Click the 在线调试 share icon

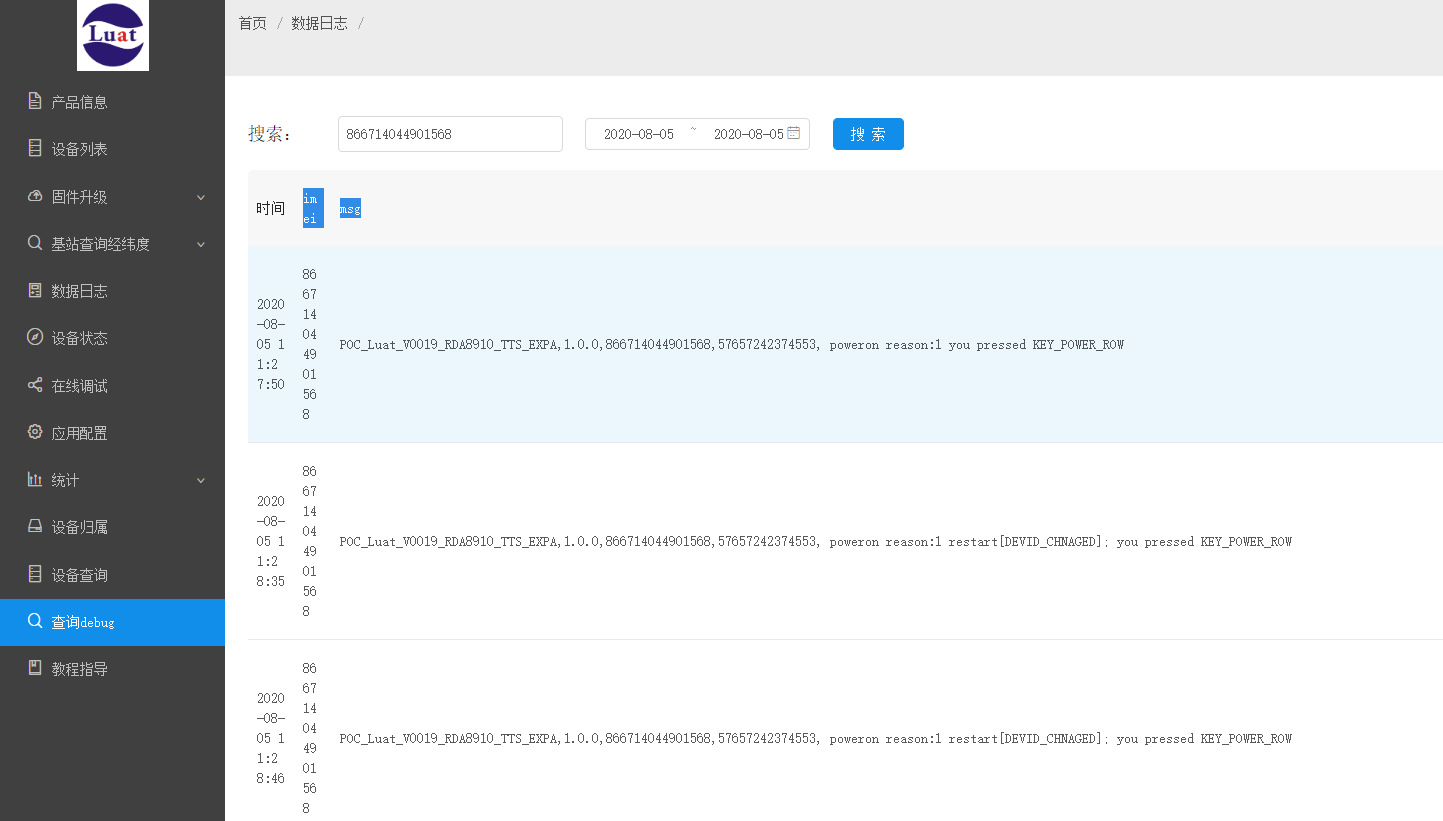35,385
